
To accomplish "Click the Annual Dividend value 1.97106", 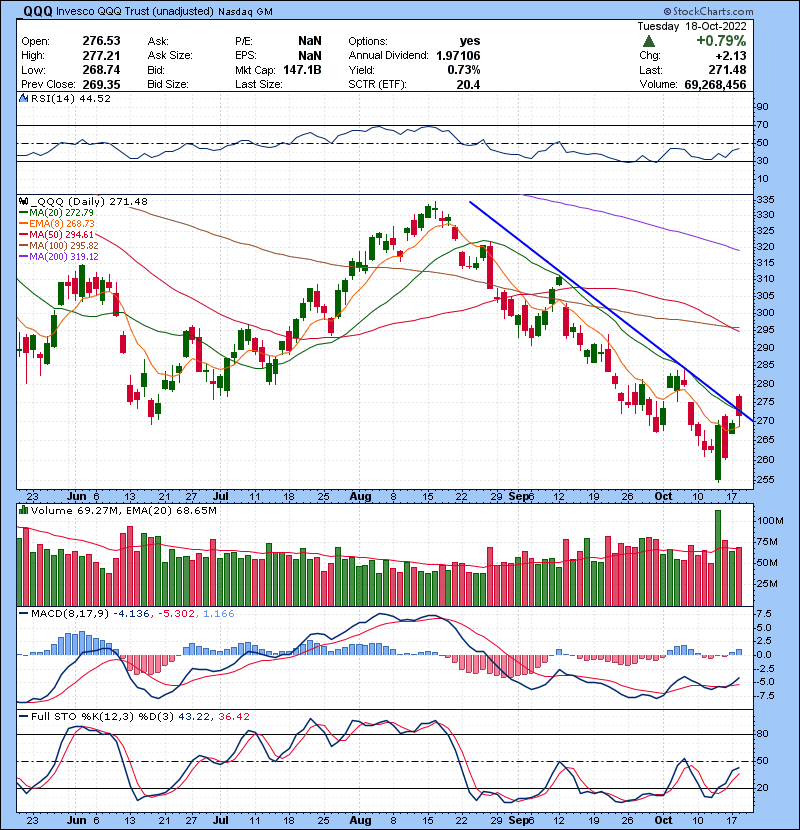I will point(458,56).
